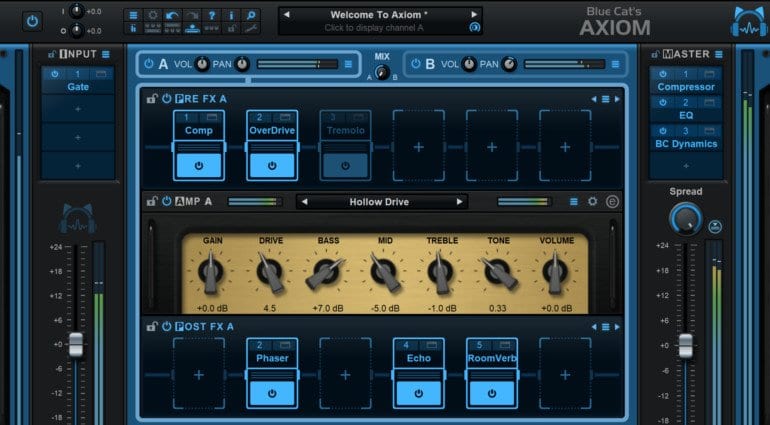The height and width of the screenshot is (425, 770).
Task: Click the lock icon in top toolbar
Action: pos(231,28)
